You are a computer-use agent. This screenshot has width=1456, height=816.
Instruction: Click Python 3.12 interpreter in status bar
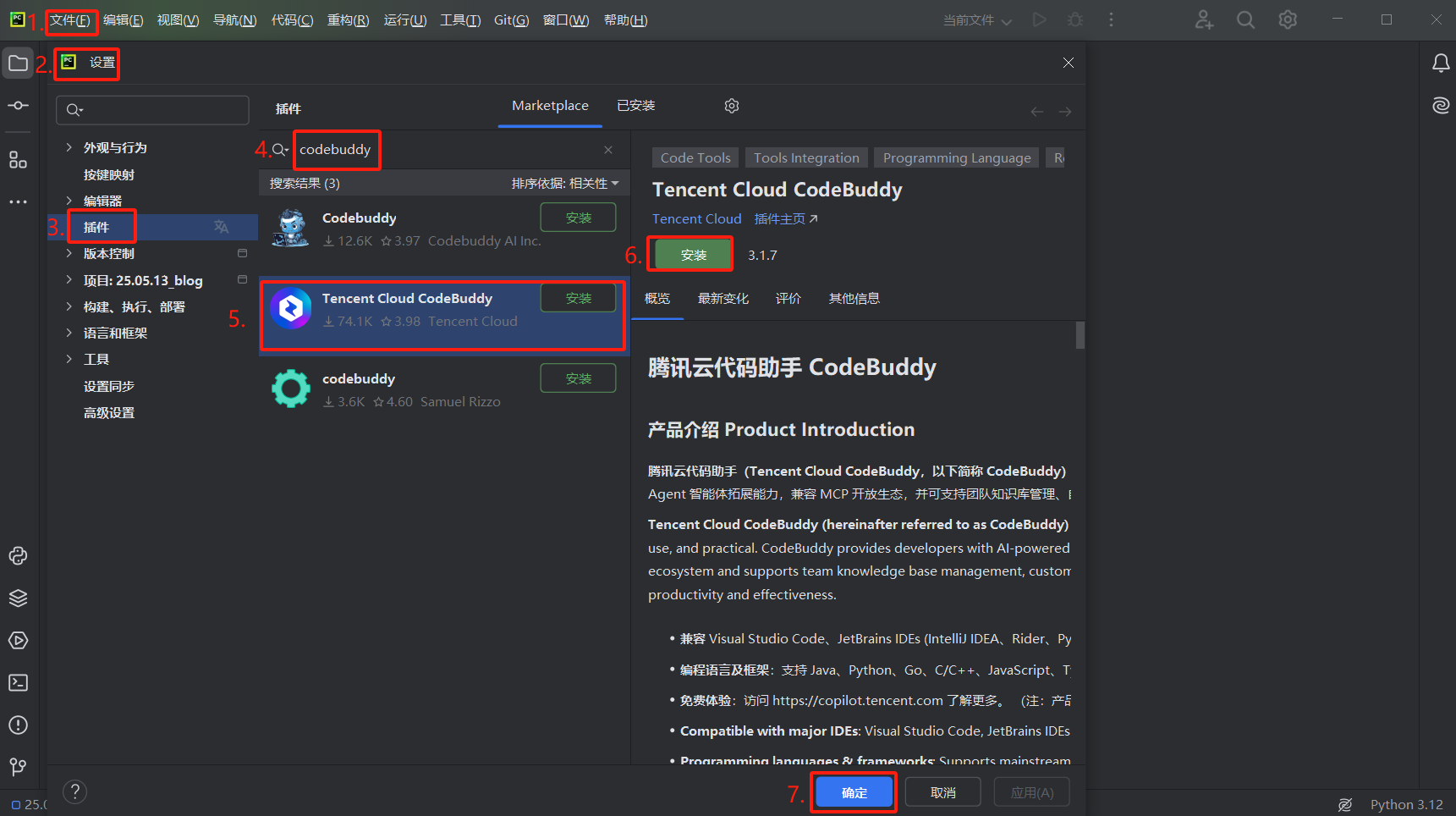[1406, 805]
